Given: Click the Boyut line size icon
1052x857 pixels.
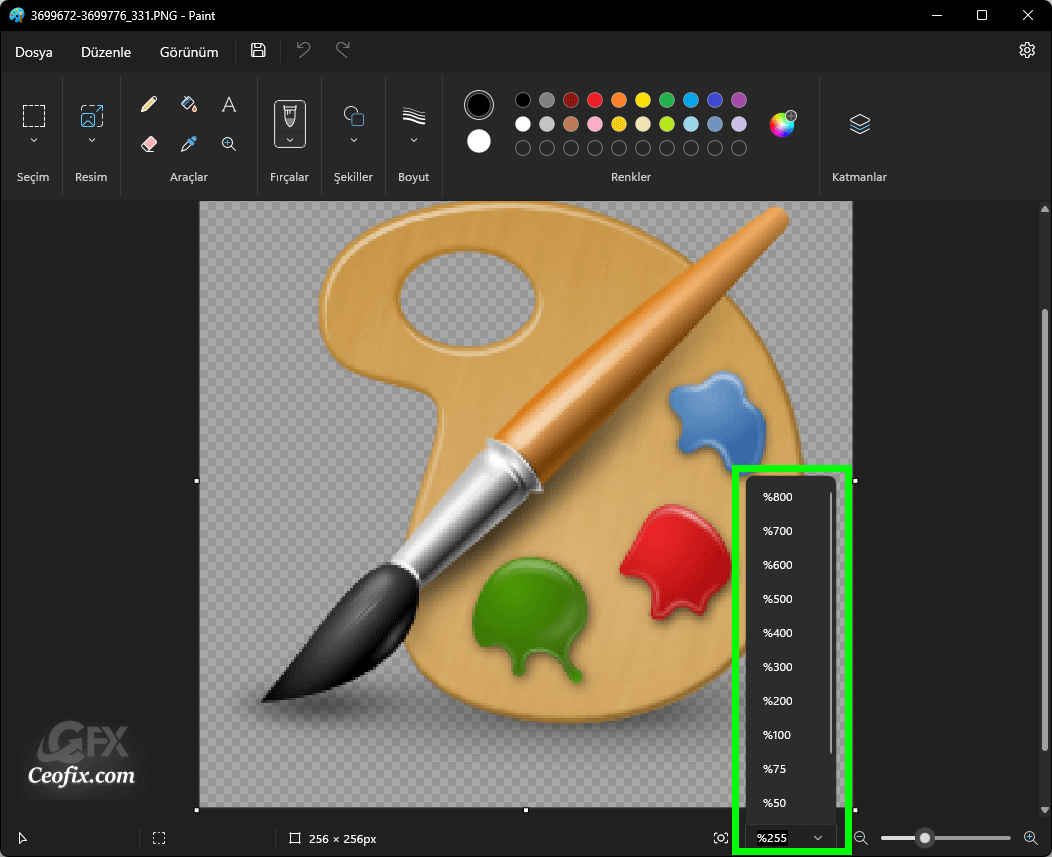Looking at the screenshot, I should [x=414, y=115].
